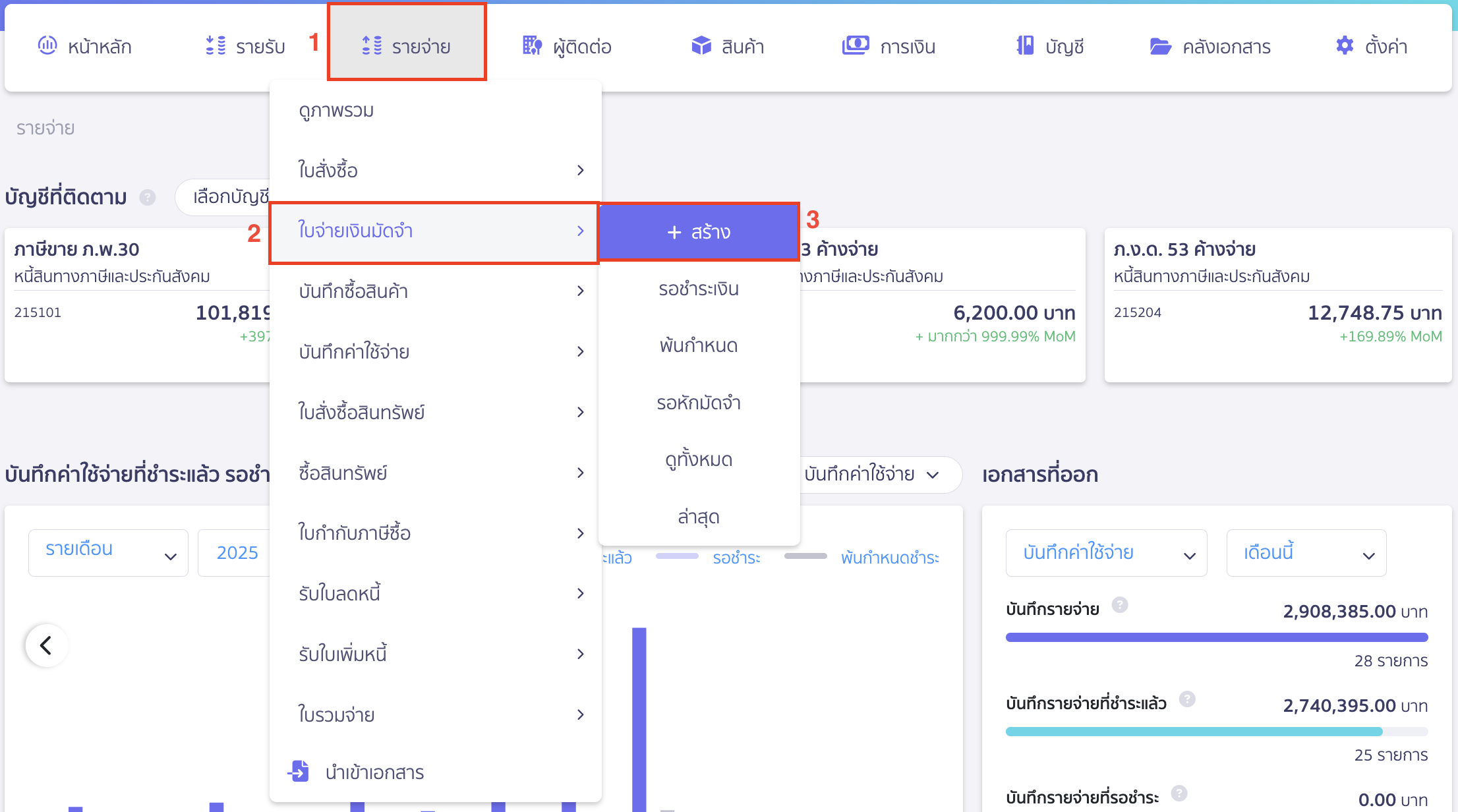
Task: Click the dashboard icon beside หน้าหลัก
Action: click(x=47, y=45)
